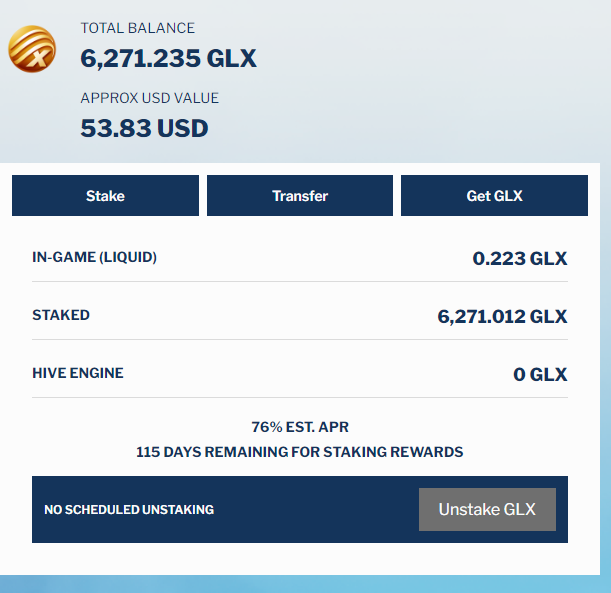Click the 115 DAYS REMAINING FOR STAKING REWARDS text
Screen dimensions: 611x593
(x=299, y=452)
